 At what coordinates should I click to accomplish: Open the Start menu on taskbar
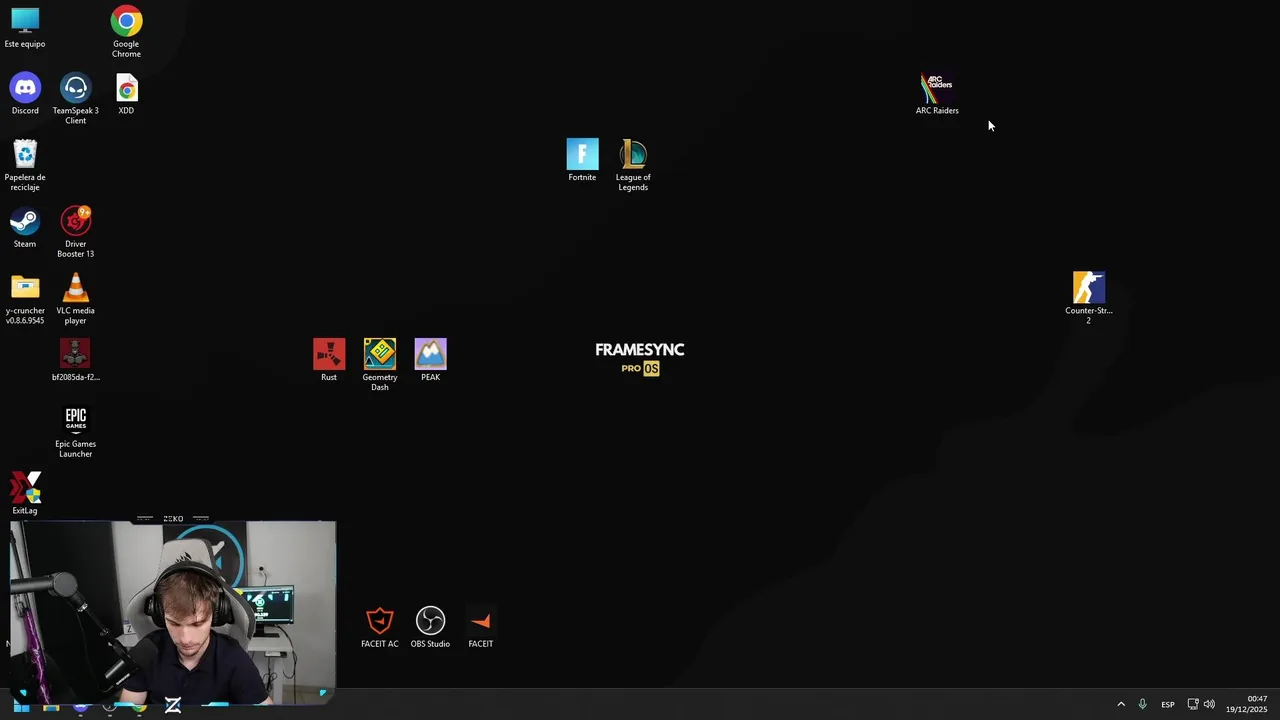click(x=21, y=706)
